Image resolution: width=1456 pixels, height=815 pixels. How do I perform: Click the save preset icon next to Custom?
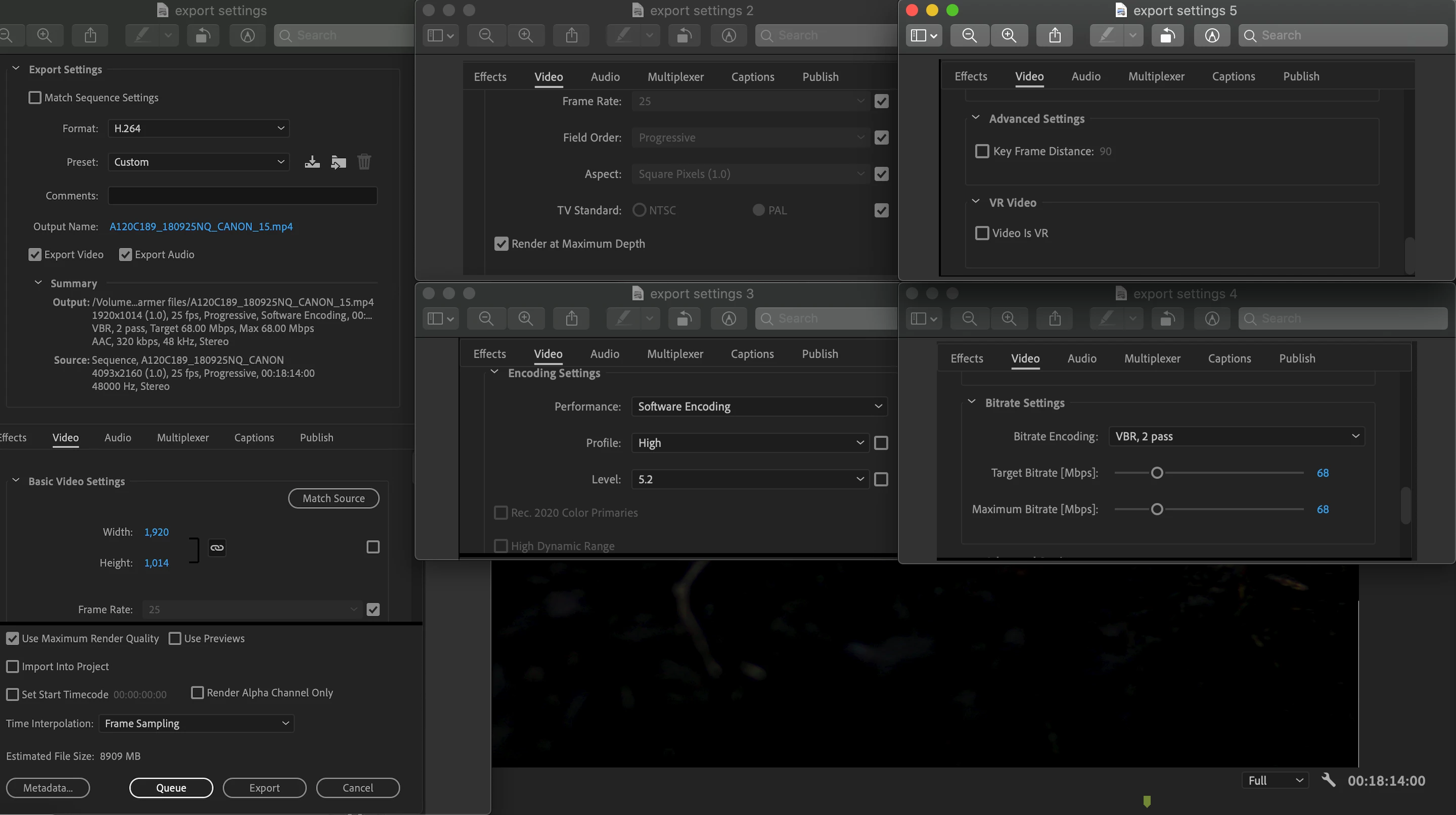(312, 162)
